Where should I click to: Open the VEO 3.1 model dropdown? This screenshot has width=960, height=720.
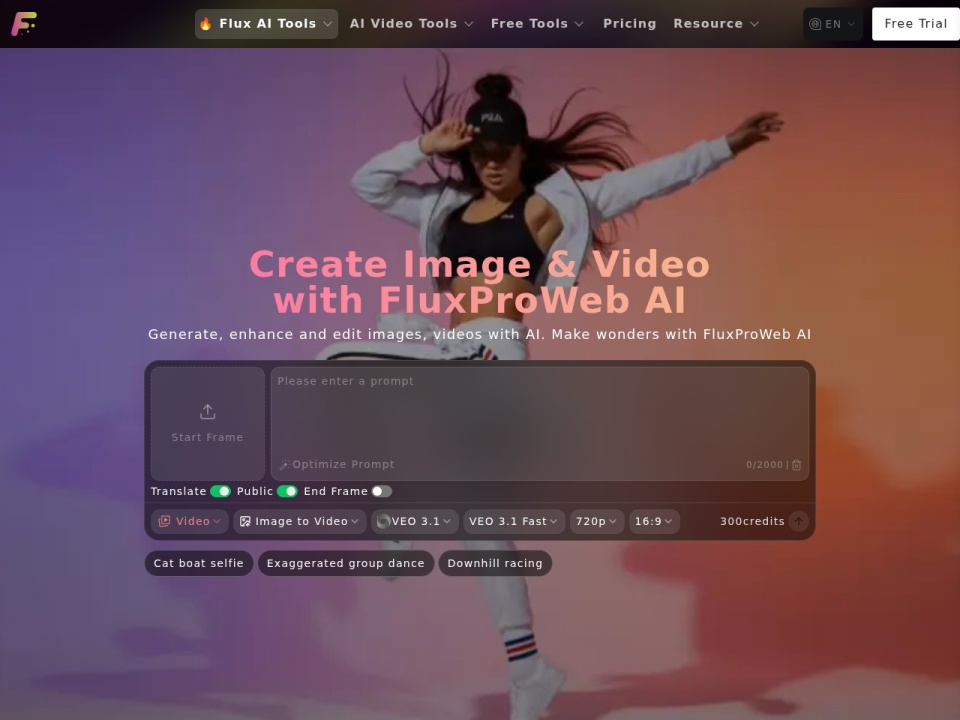coord(414,521)
